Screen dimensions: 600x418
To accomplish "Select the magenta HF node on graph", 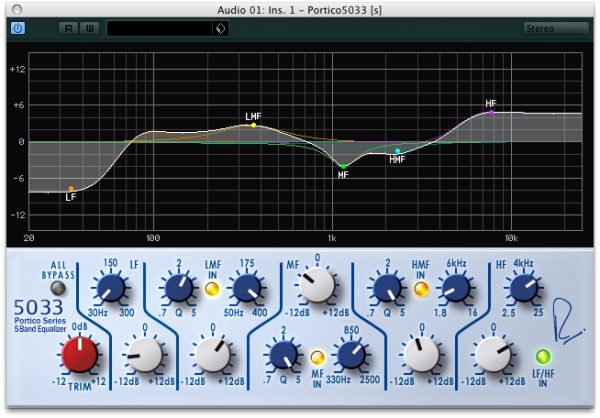I will pos(491,113).
